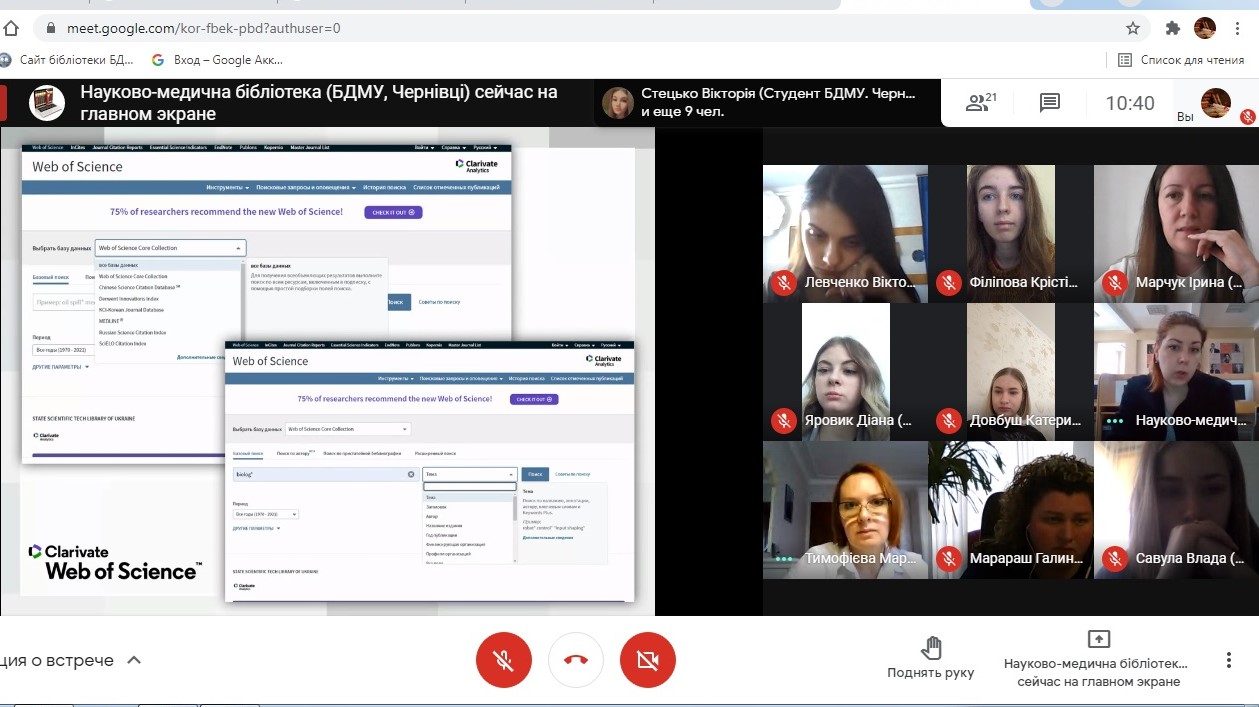Toggle the camera off button
The width and height of the screenshot is (1259, 707).
pos(648,660)
